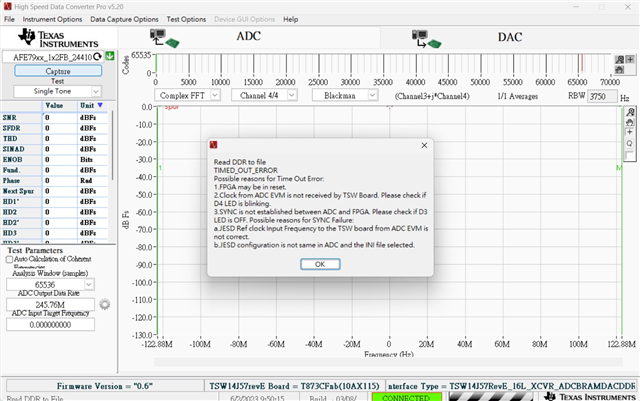Click the dialog's red app icon

(213, 145)
